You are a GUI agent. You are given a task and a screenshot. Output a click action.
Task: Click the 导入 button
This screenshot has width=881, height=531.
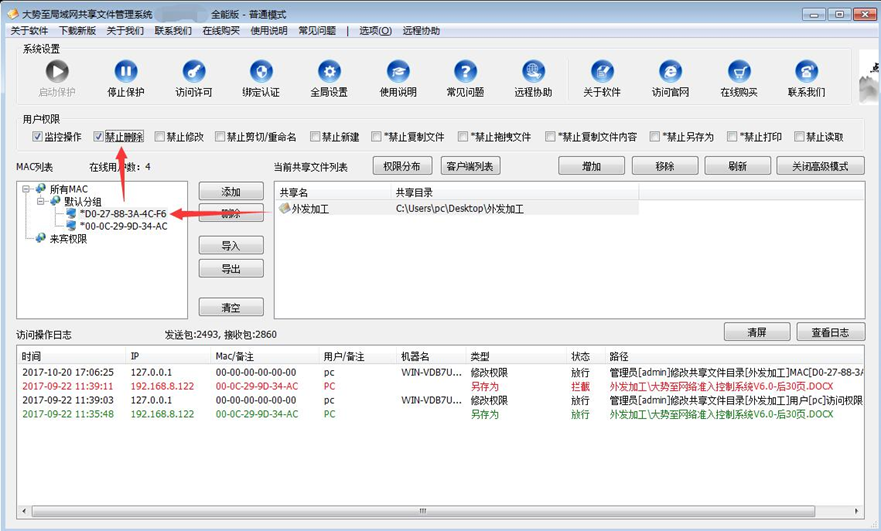231,246
